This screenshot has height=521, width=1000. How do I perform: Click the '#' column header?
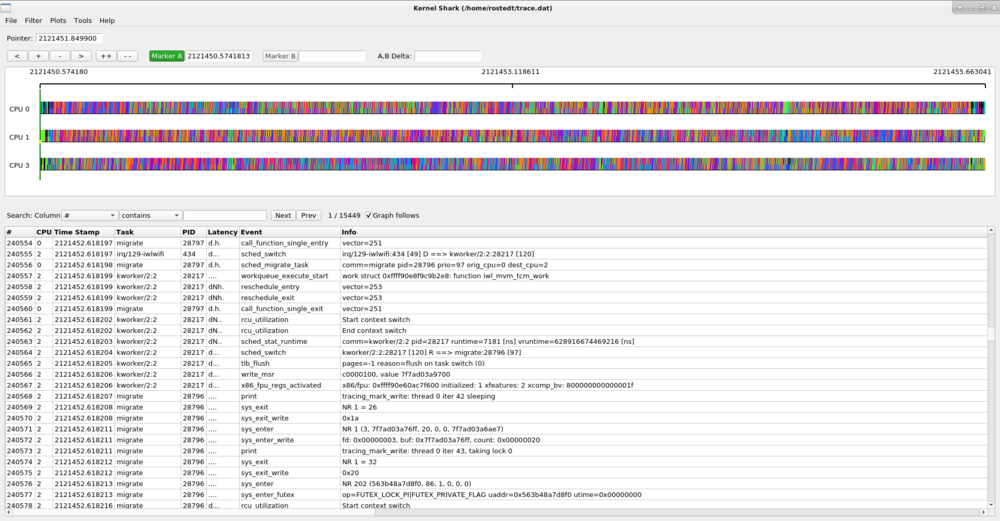[x=20, y=232]
